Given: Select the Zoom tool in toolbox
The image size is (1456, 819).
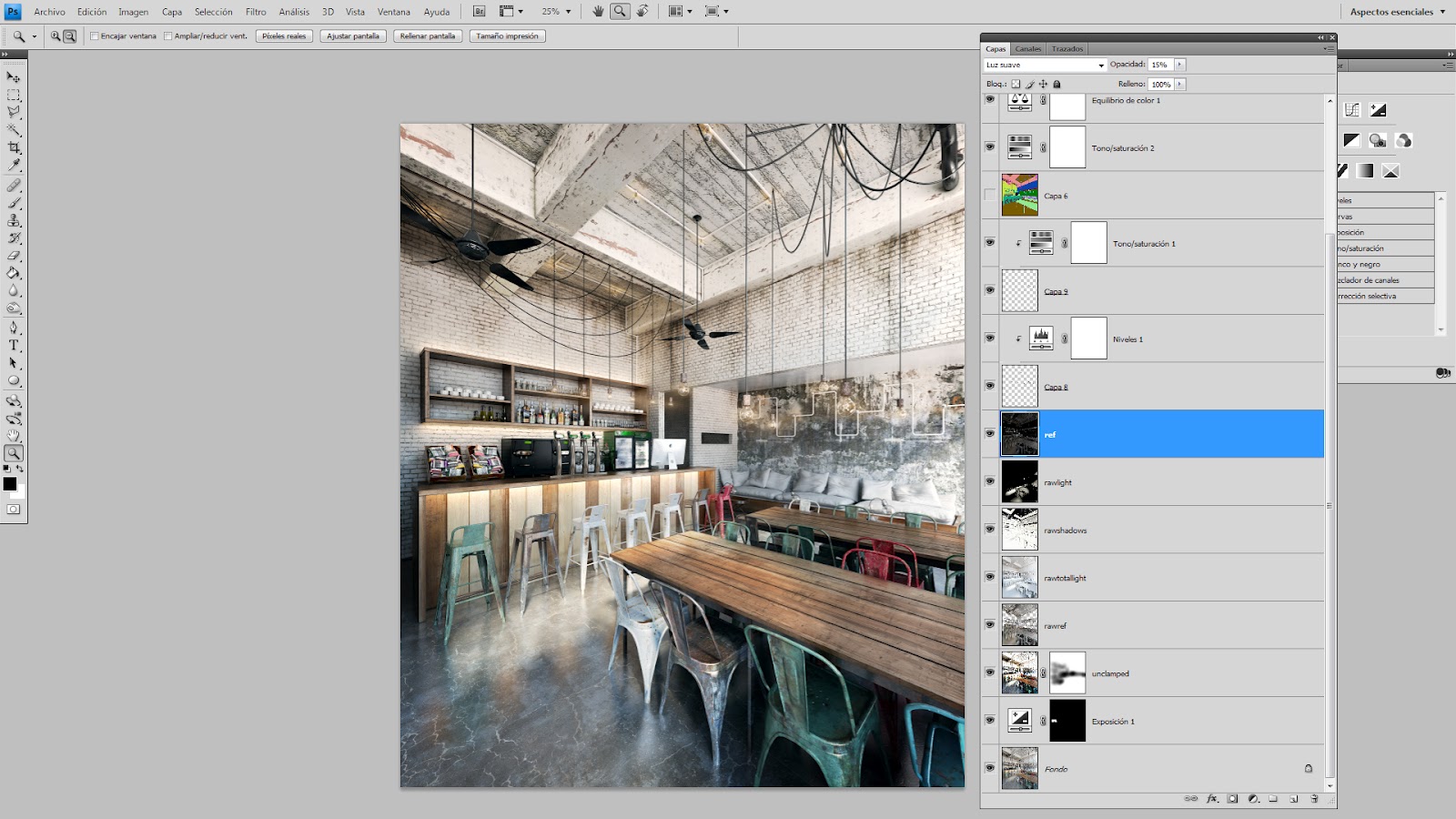Looking at the screenshot, I should pyautogui.click(x=14, y=453).
